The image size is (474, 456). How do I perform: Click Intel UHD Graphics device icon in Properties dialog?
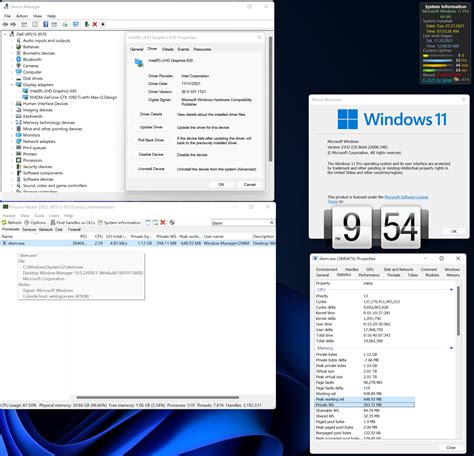[139, 62]
